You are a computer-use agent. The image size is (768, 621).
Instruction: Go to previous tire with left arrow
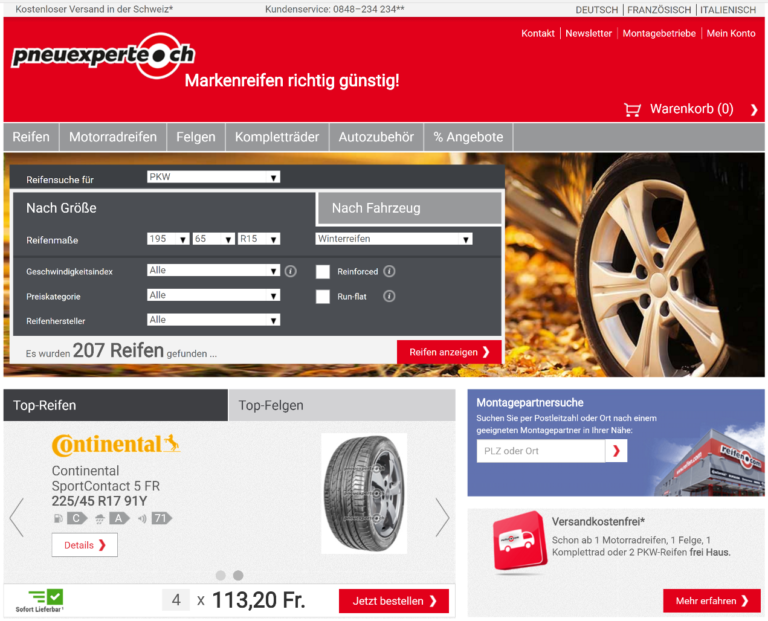coord(16,516)
